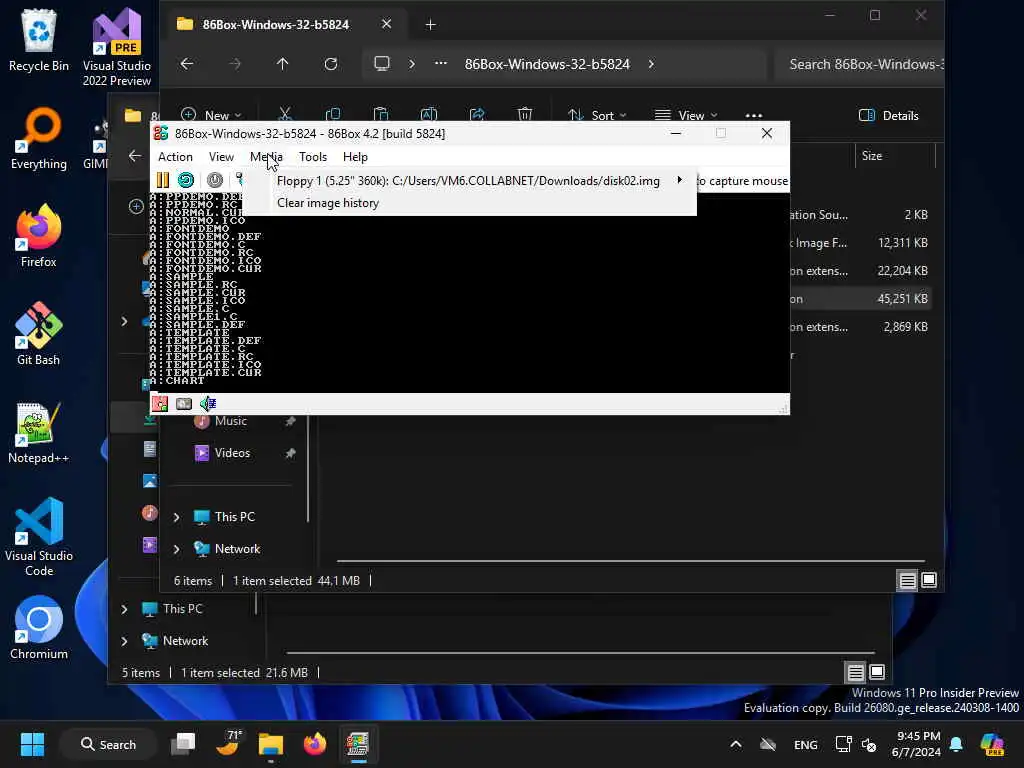Click the Copy icon in Explorer toolbar
The height and width of the screenshot is (768, 1024).
(332, 114)
